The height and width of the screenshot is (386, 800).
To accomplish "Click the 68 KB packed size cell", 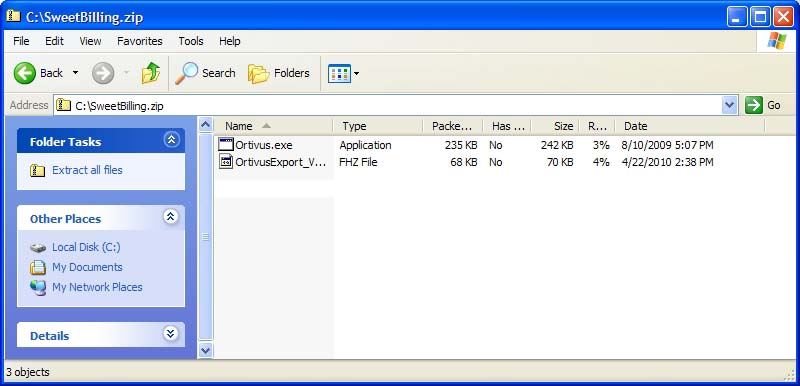I will click(x=464, y=163).
